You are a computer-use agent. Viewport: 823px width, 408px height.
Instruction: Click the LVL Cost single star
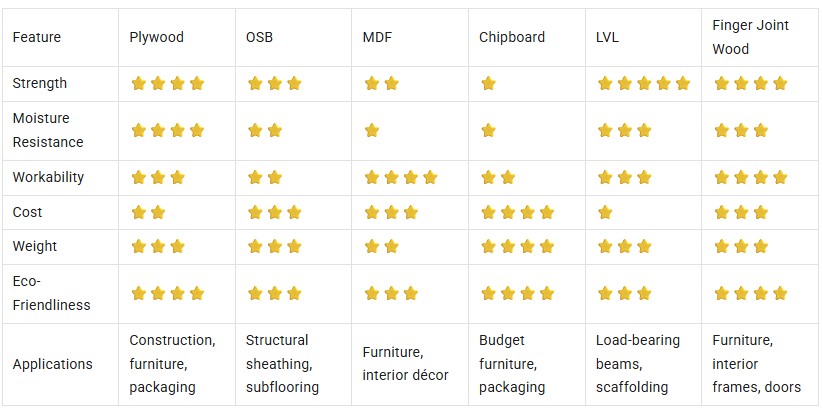[605, 212]
